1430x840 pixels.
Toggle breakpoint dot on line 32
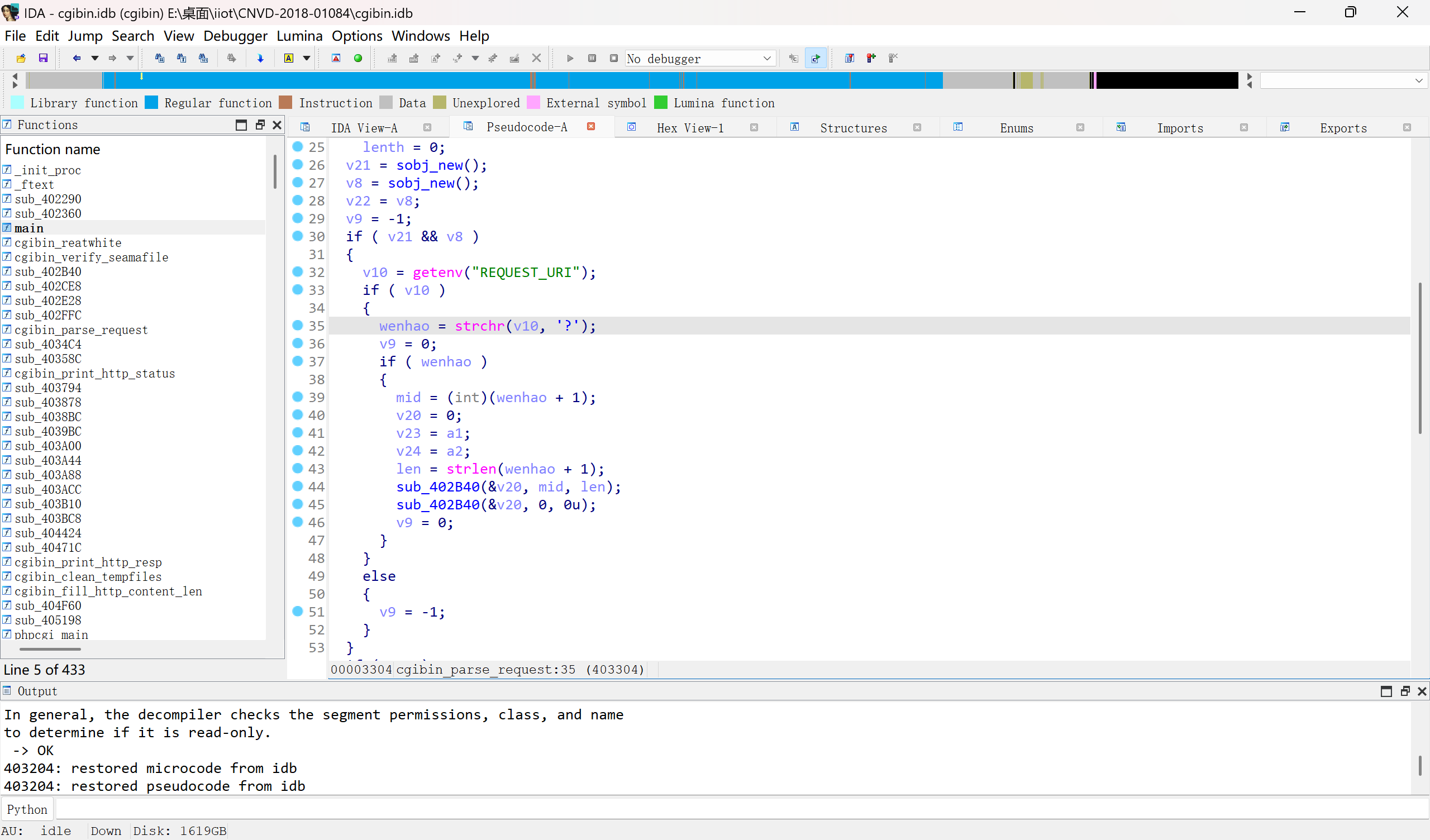click(297, 272)
